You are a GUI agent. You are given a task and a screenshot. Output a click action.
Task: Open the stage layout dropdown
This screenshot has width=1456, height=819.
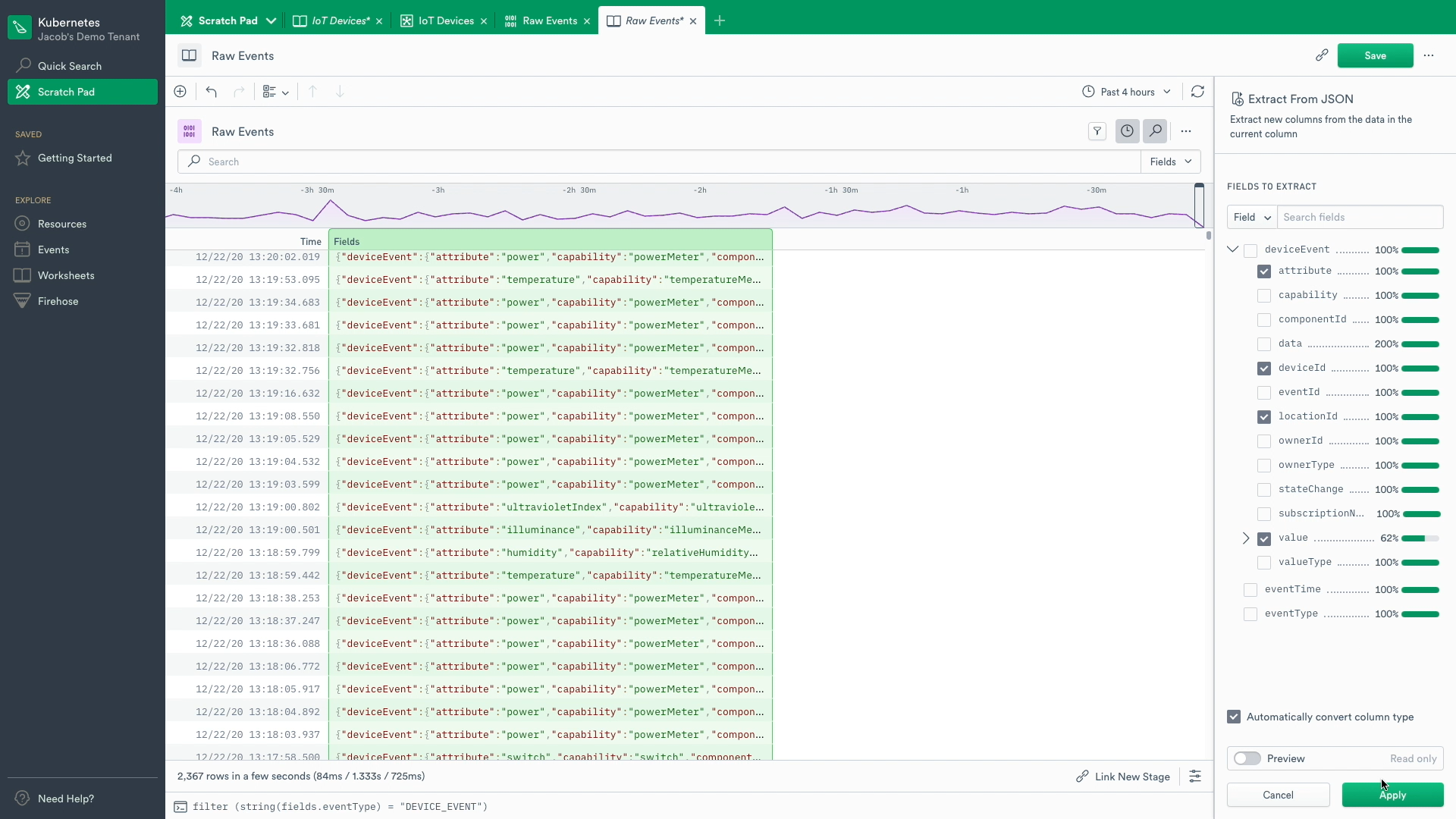click(x=275, y=92)
